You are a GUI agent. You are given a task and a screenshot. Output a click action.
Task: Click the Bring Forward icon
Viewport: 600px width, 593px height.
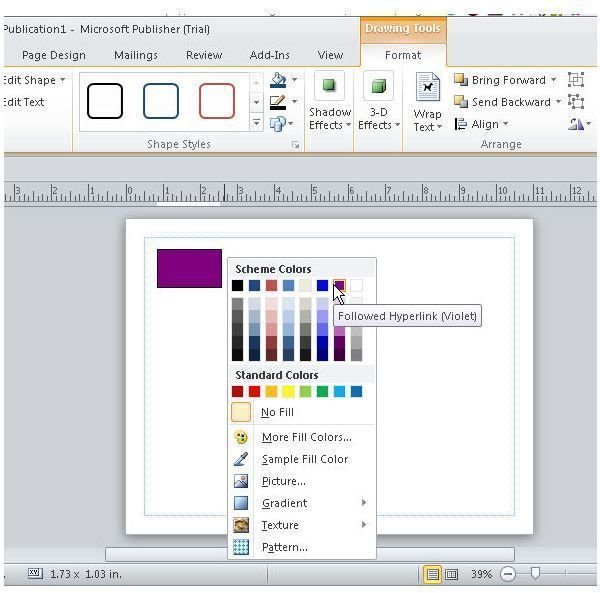461,80
